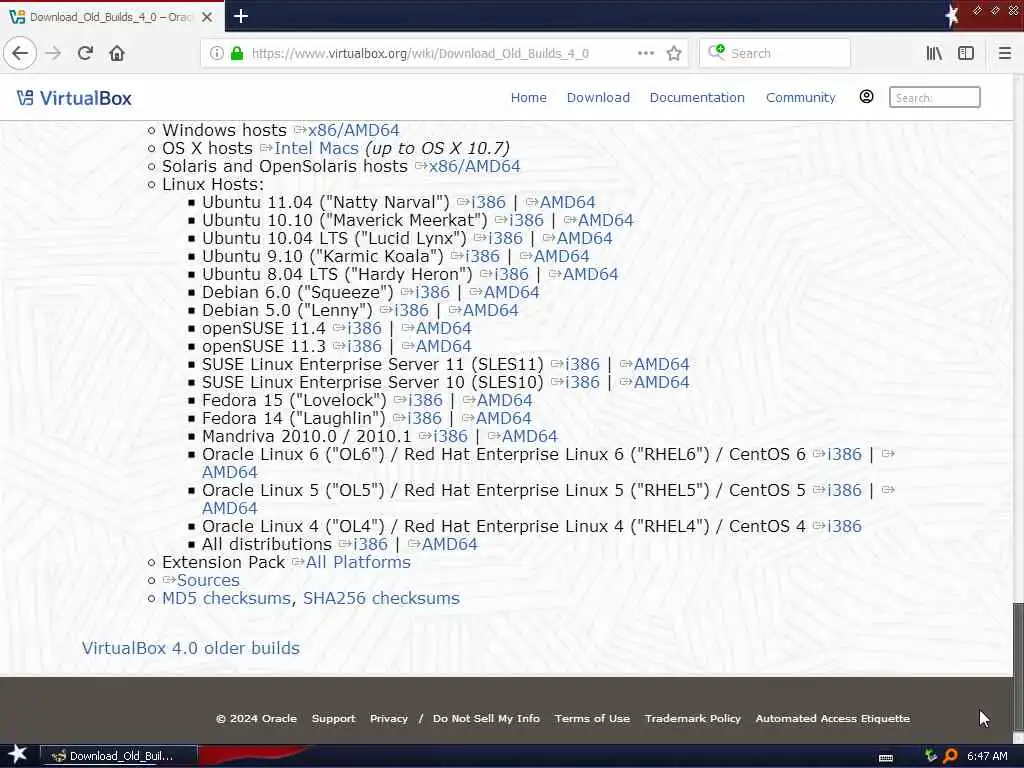Download Ubuntu 8.04 Hardy Heron i386

tap(511, 274)
